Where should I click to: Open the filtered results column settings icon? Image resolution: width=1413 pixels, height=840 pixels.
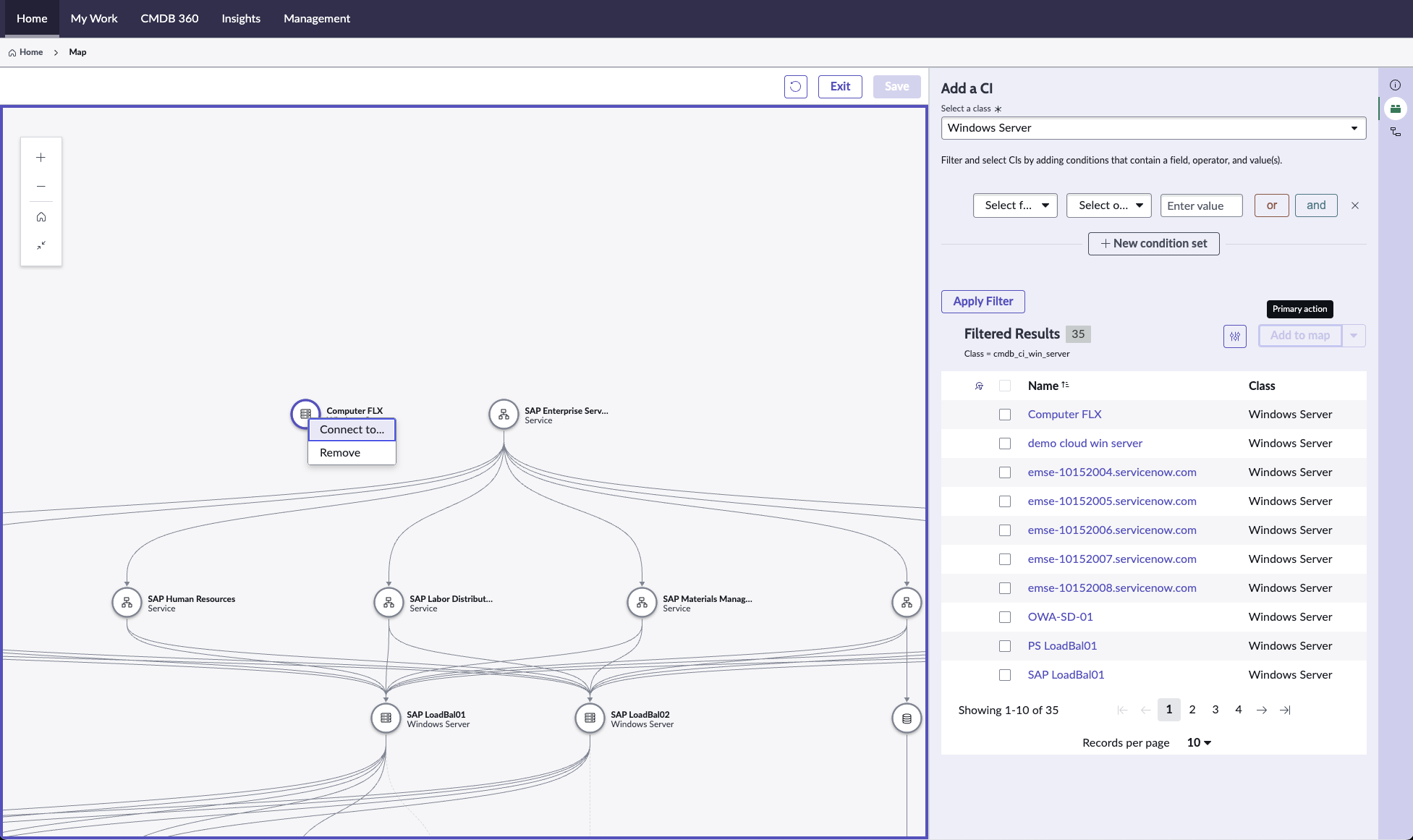pyautogui.click(x=1234, y=336)
